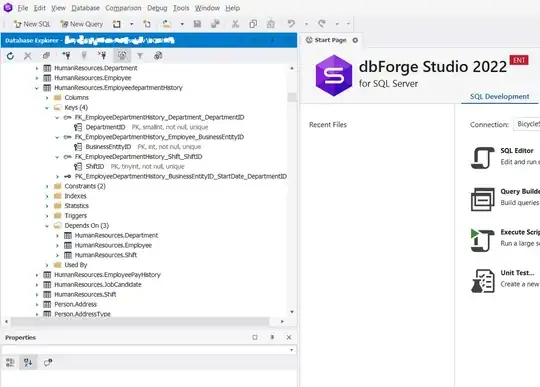Click the Execute Script icon
The width and height of the screenshot is (540, 387).
[482, 240]
